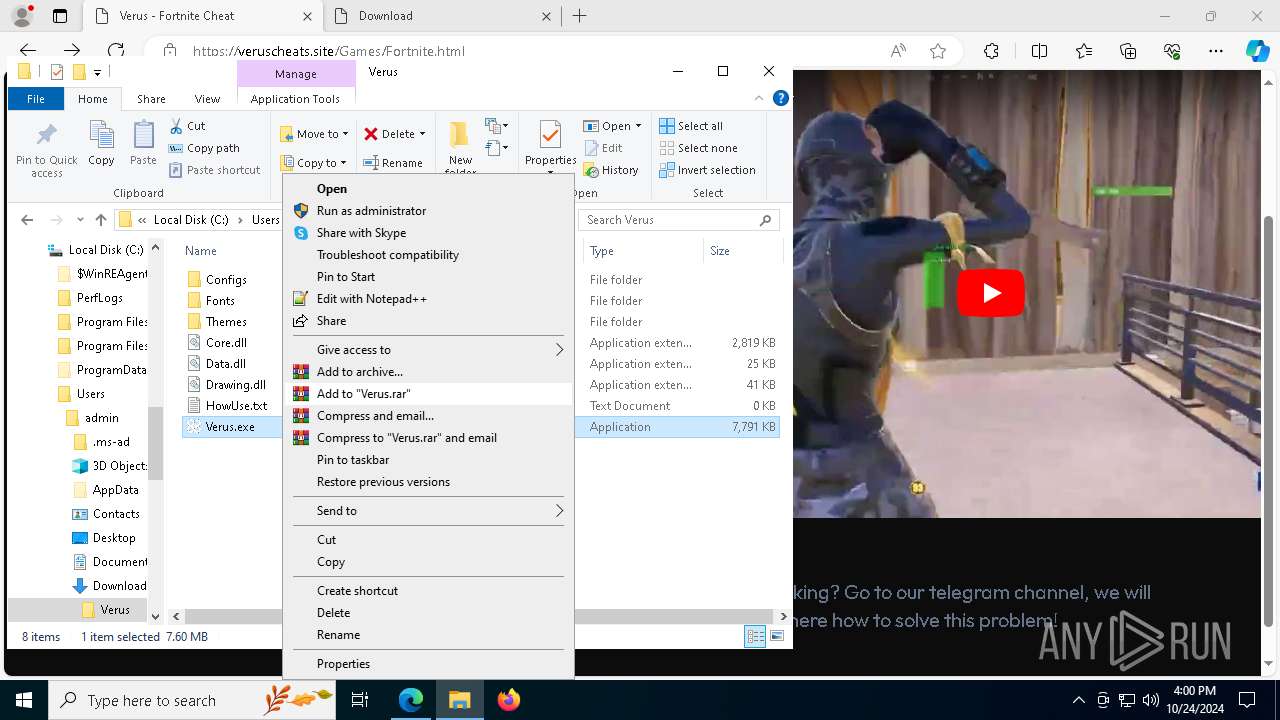Select Create shortcut in context menu
Viewport: 1280px width, 720px height.
pyautogui.click(x=357, y=591)
